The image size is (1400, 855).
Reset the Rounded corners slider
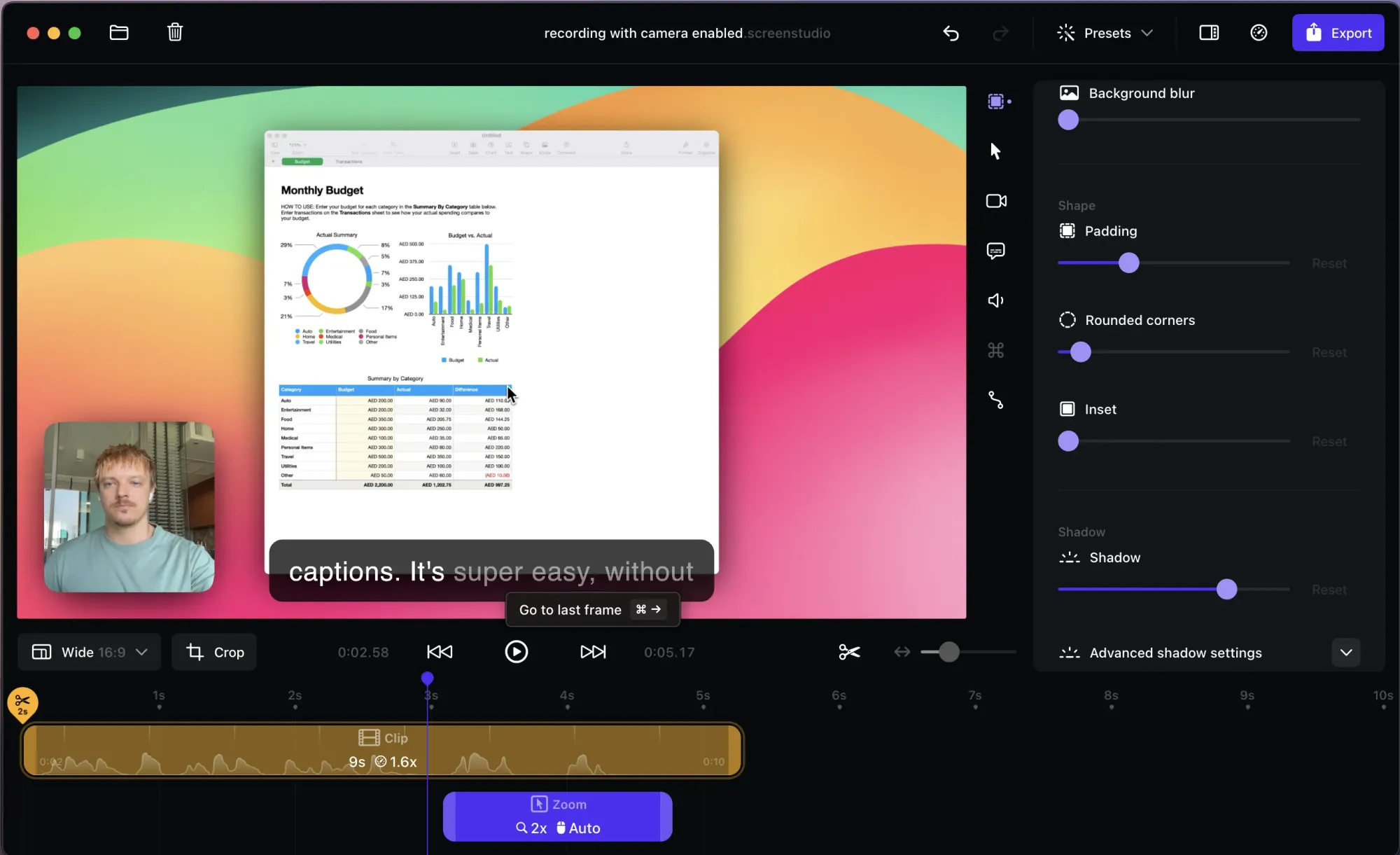click(x=1330, y=352)
